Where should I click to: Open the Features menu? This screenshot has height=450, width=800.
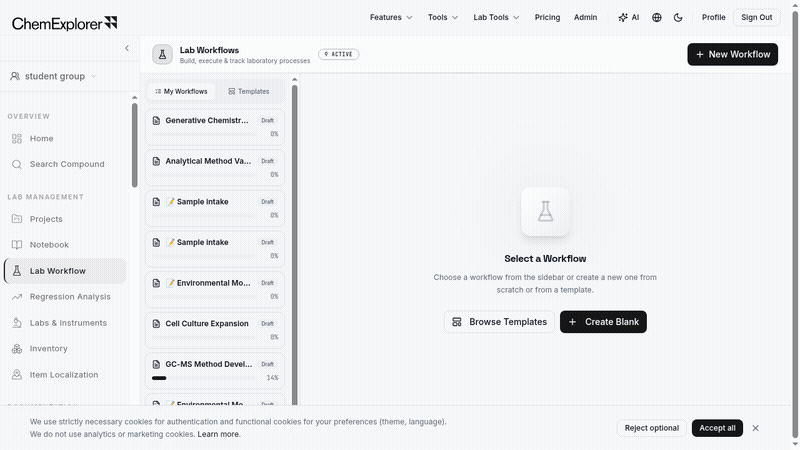(x=391, y=17)
